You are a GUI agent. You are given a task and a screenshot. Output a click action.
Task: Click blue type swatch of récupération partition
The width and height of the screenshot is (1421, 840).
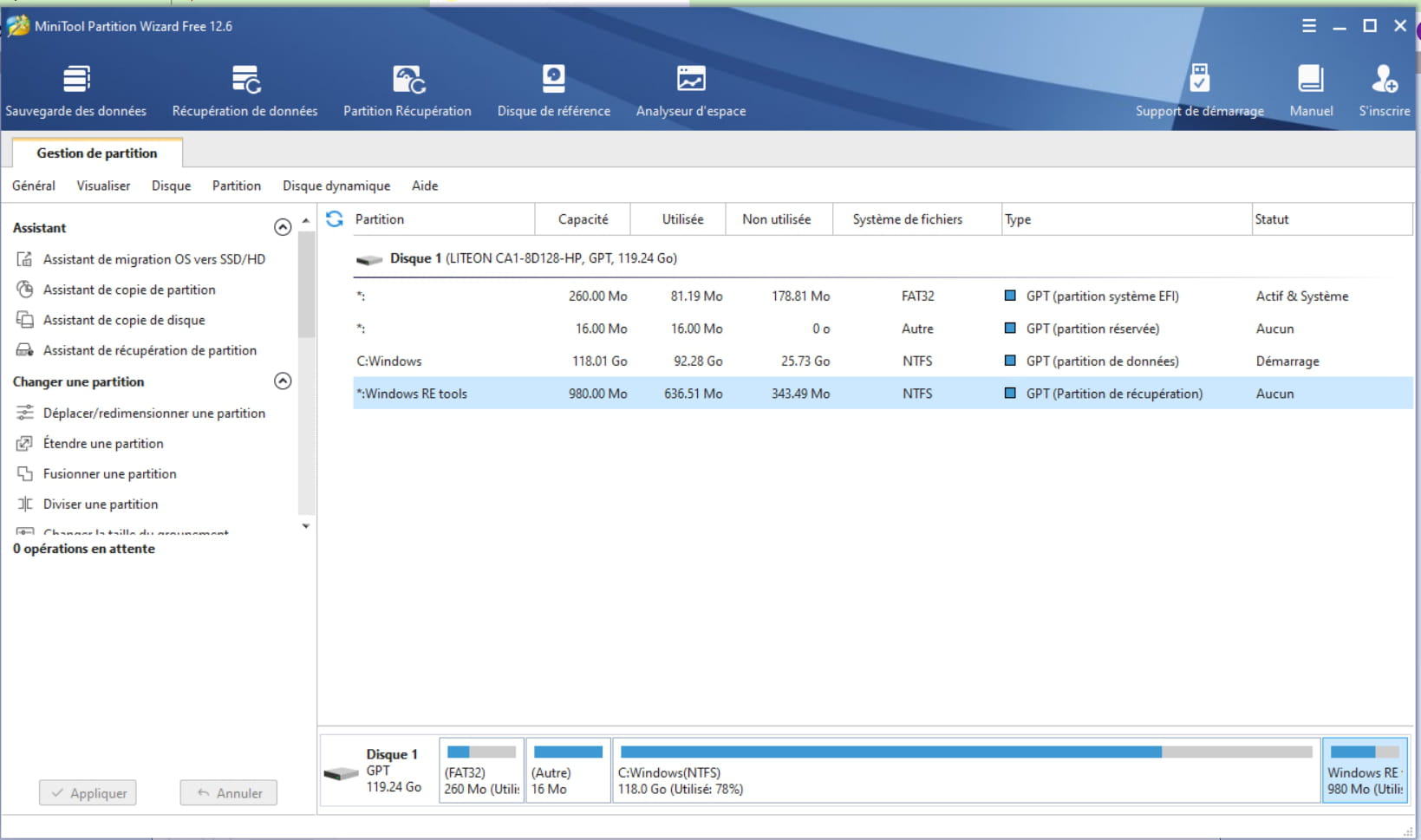point(1010,394)
